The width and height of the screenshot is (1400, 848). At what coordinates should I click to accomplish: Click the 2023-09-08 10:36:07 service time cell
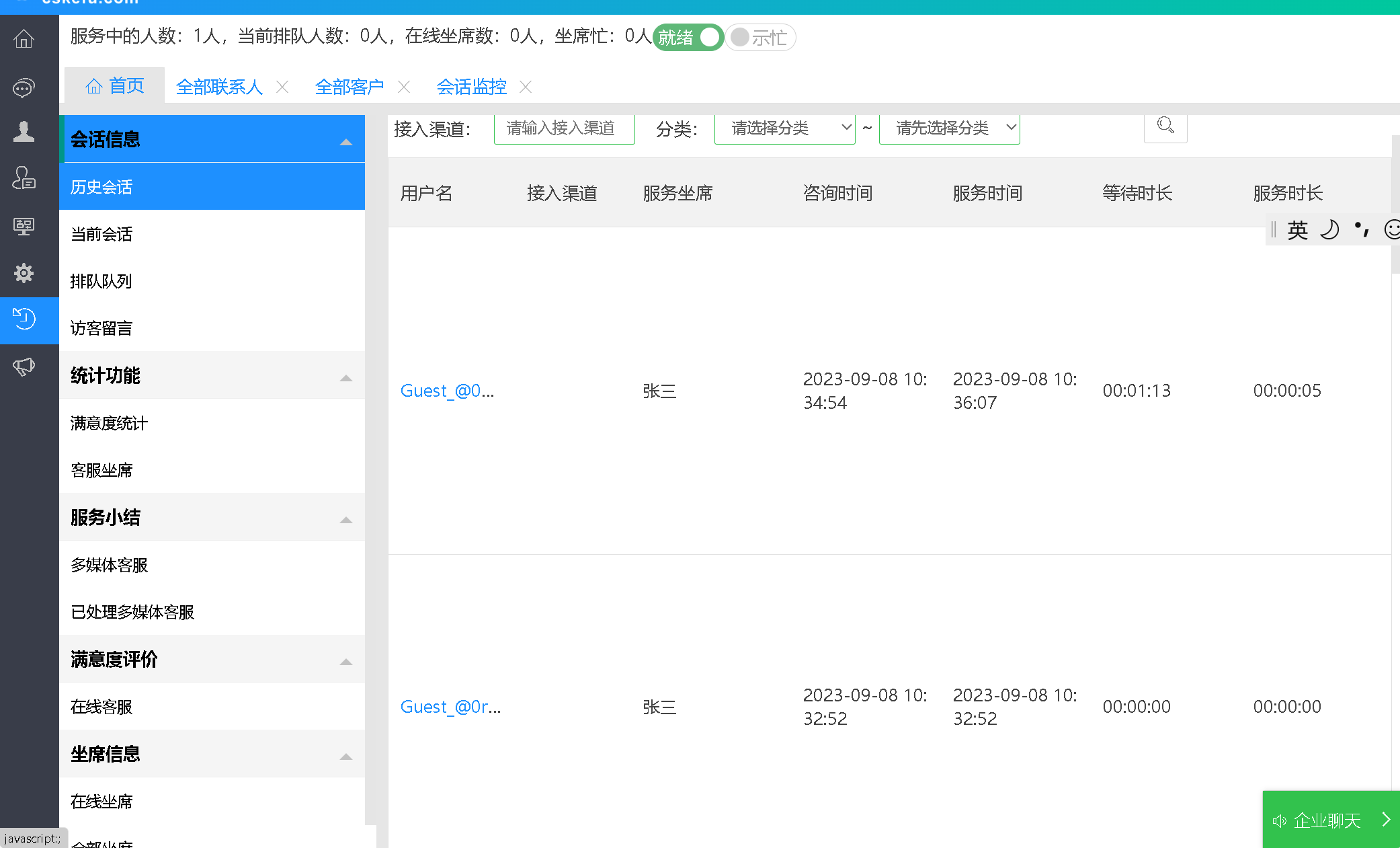click(x=1015, y=391)
